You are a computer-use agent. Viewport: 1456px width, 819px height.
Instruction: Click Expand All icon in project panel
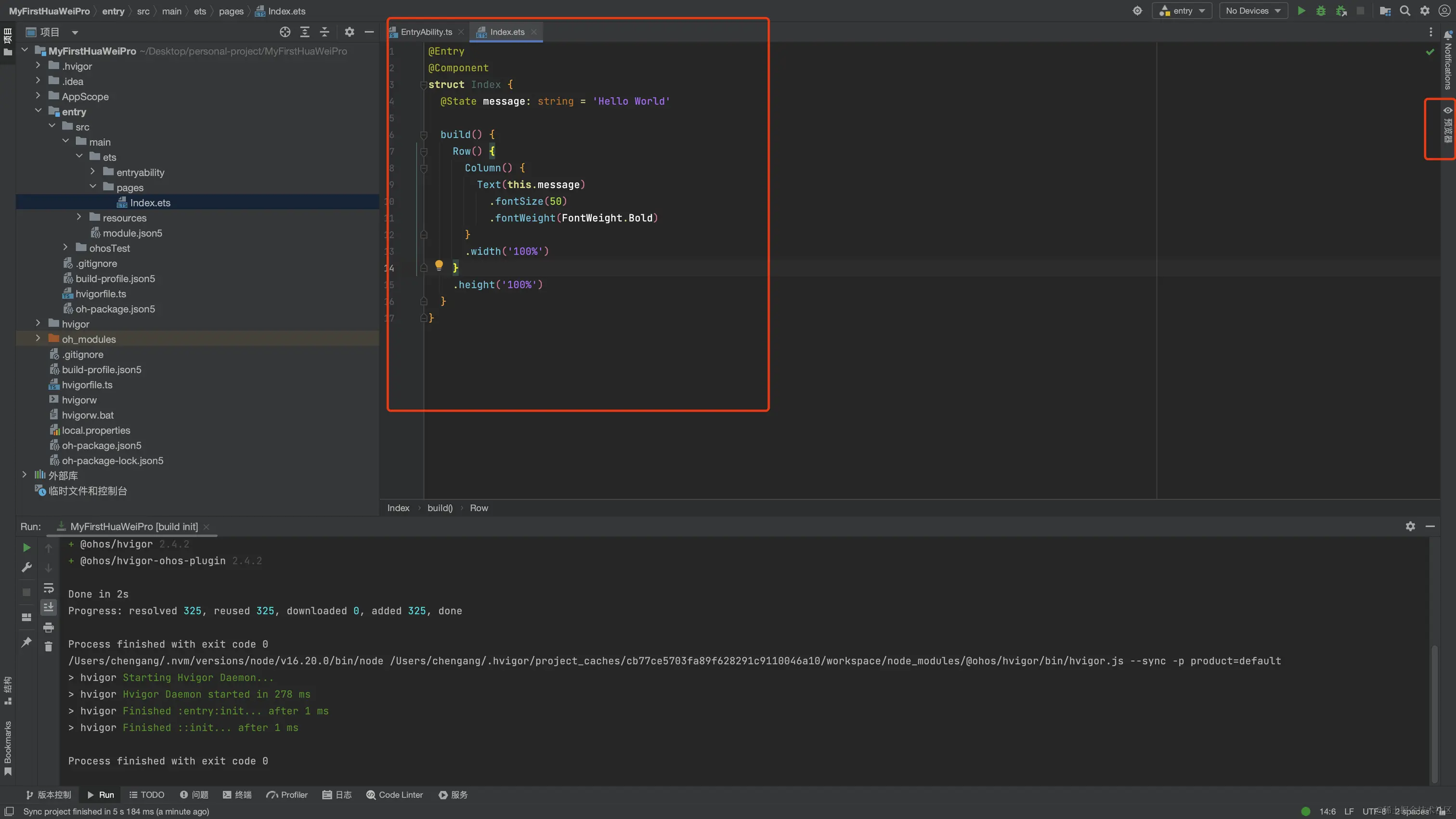(x=305, y=32)
